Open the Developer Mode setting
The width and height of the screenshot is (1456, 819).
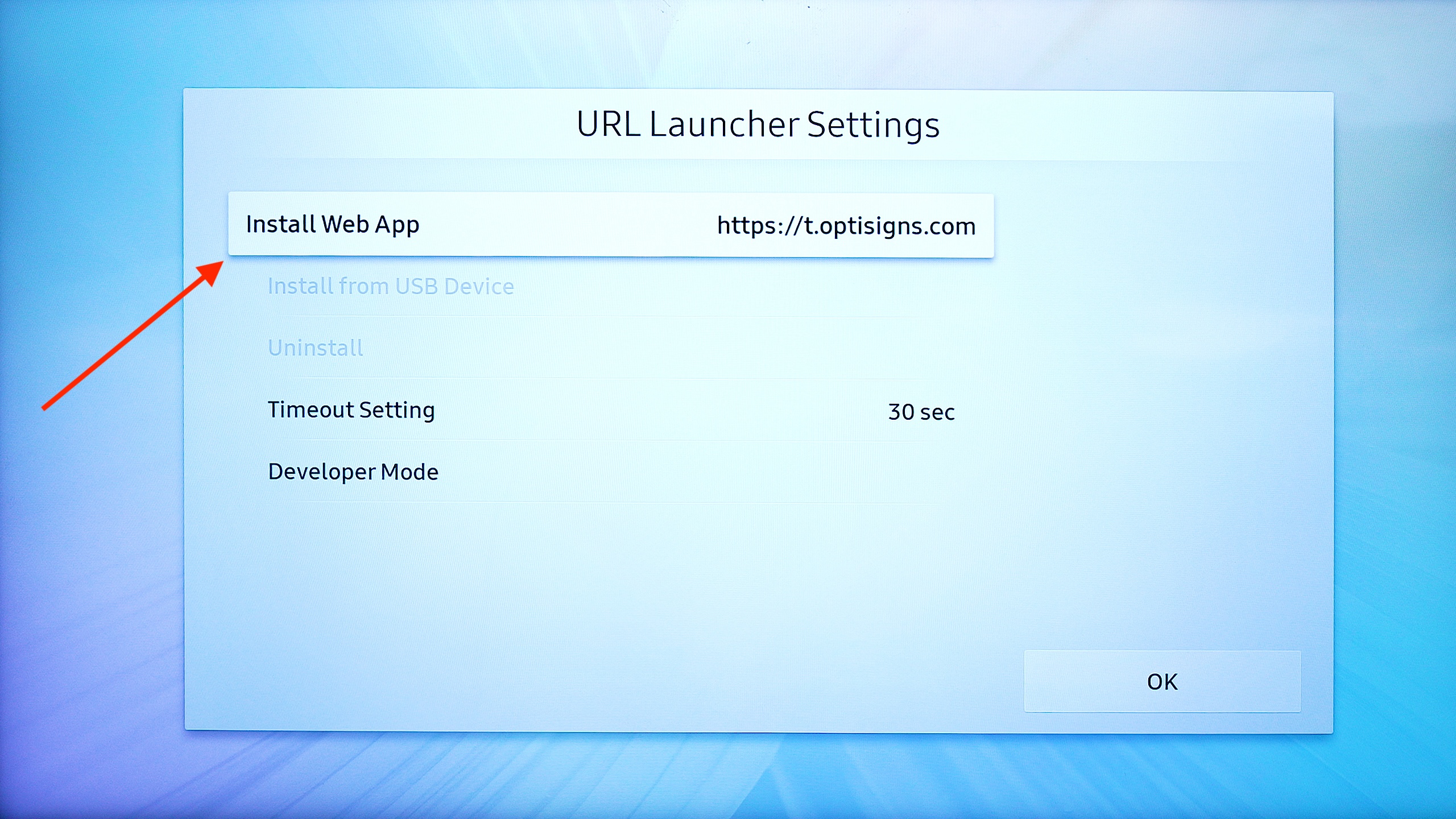[611, 471]
